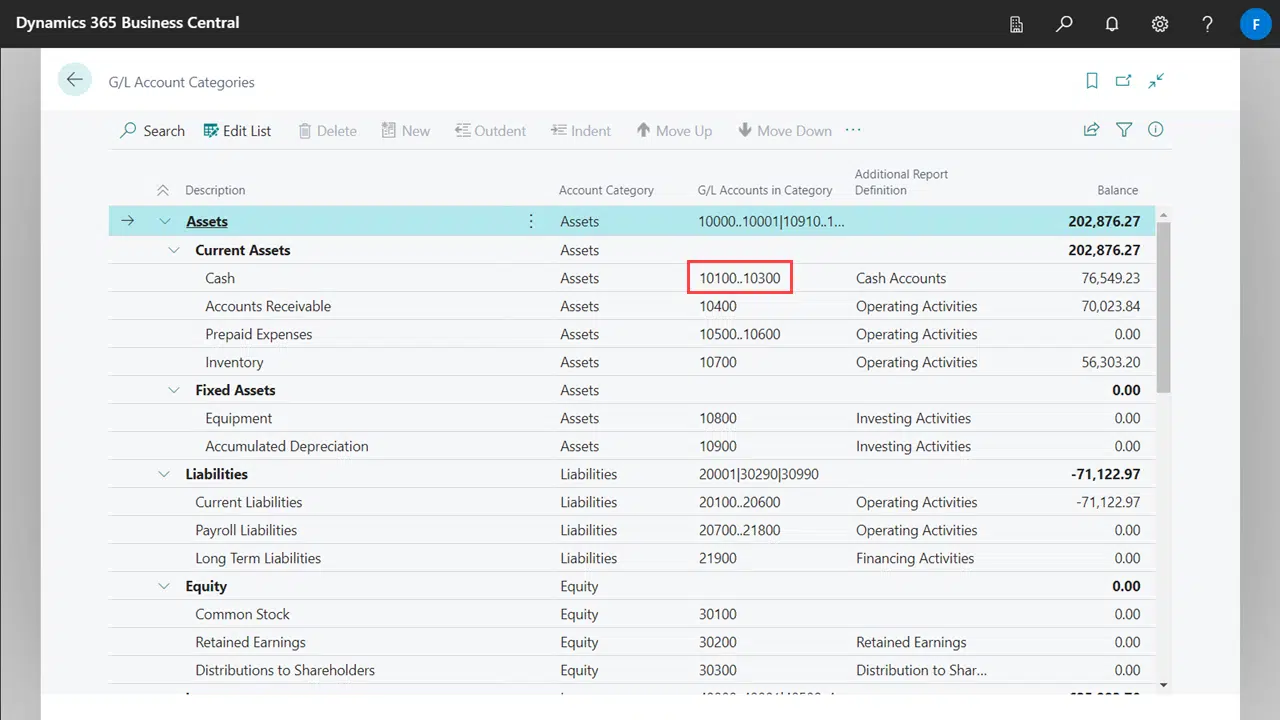Collapse the Liabilities category
This screenshot has height=720, width=1280.
tap(164, 474)
